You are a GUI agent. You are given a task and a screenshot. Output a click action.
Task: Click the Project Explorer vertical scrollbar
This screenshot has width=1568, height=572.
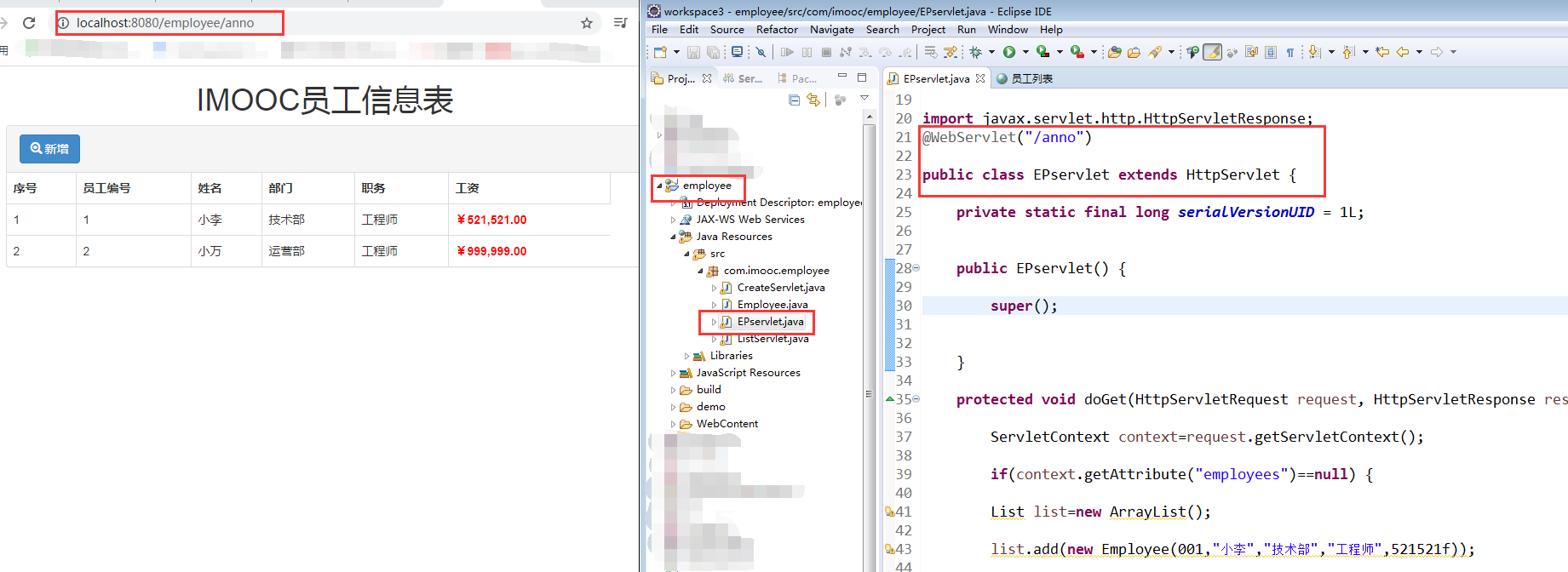tap(869, 340)
